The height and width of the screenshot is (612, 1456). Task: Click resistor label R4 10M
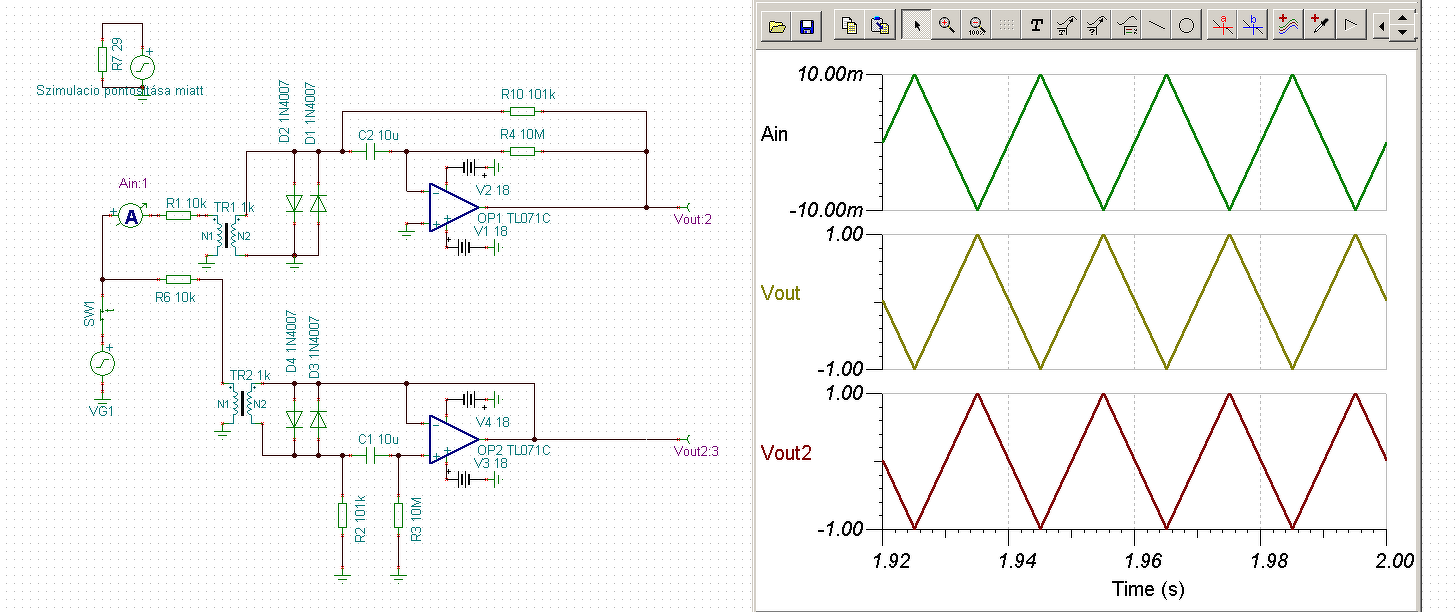(x=524, y=134)
